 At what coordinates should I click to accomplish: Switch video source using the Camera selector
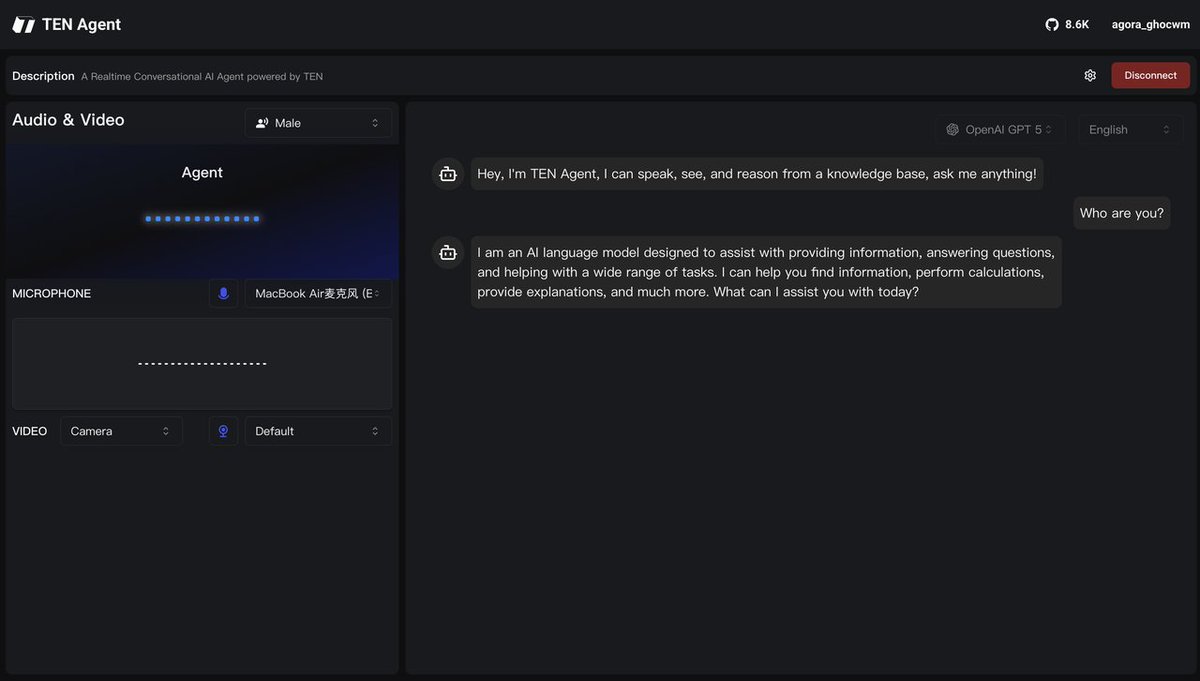point(120,430)
